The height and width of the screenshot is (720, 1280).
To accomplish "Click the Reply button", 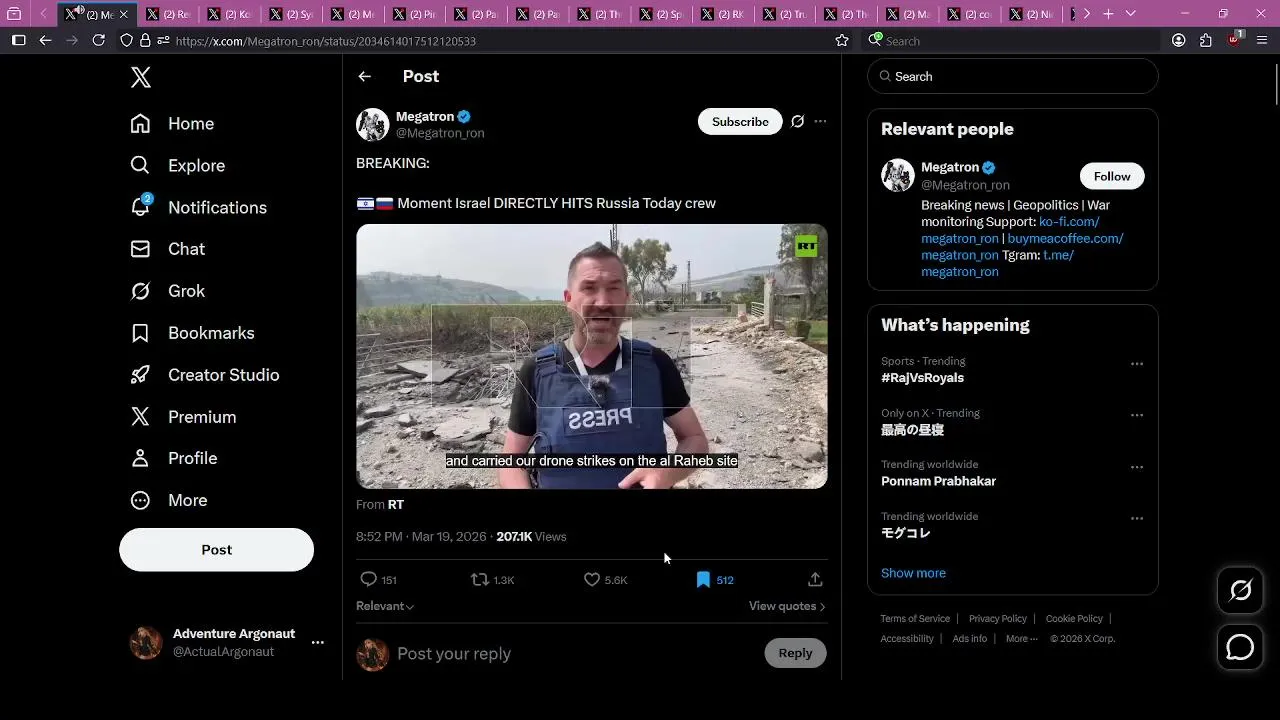I will [x=795, y=653].
